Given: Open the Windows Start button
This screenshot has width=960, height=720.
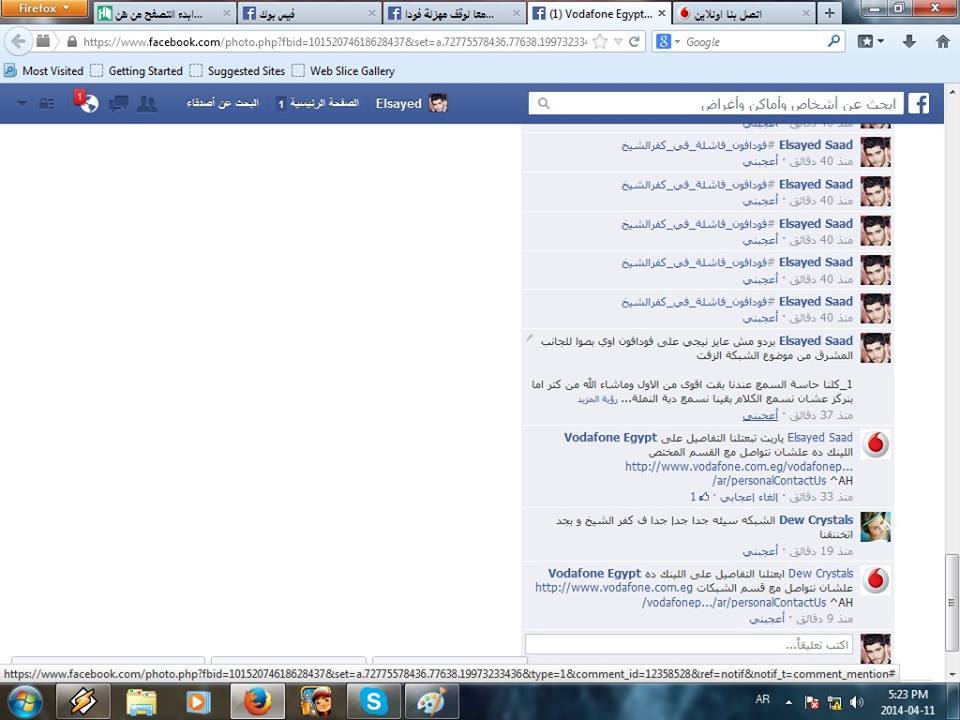Looking at the screenshot, I should [x=23, y=702].
